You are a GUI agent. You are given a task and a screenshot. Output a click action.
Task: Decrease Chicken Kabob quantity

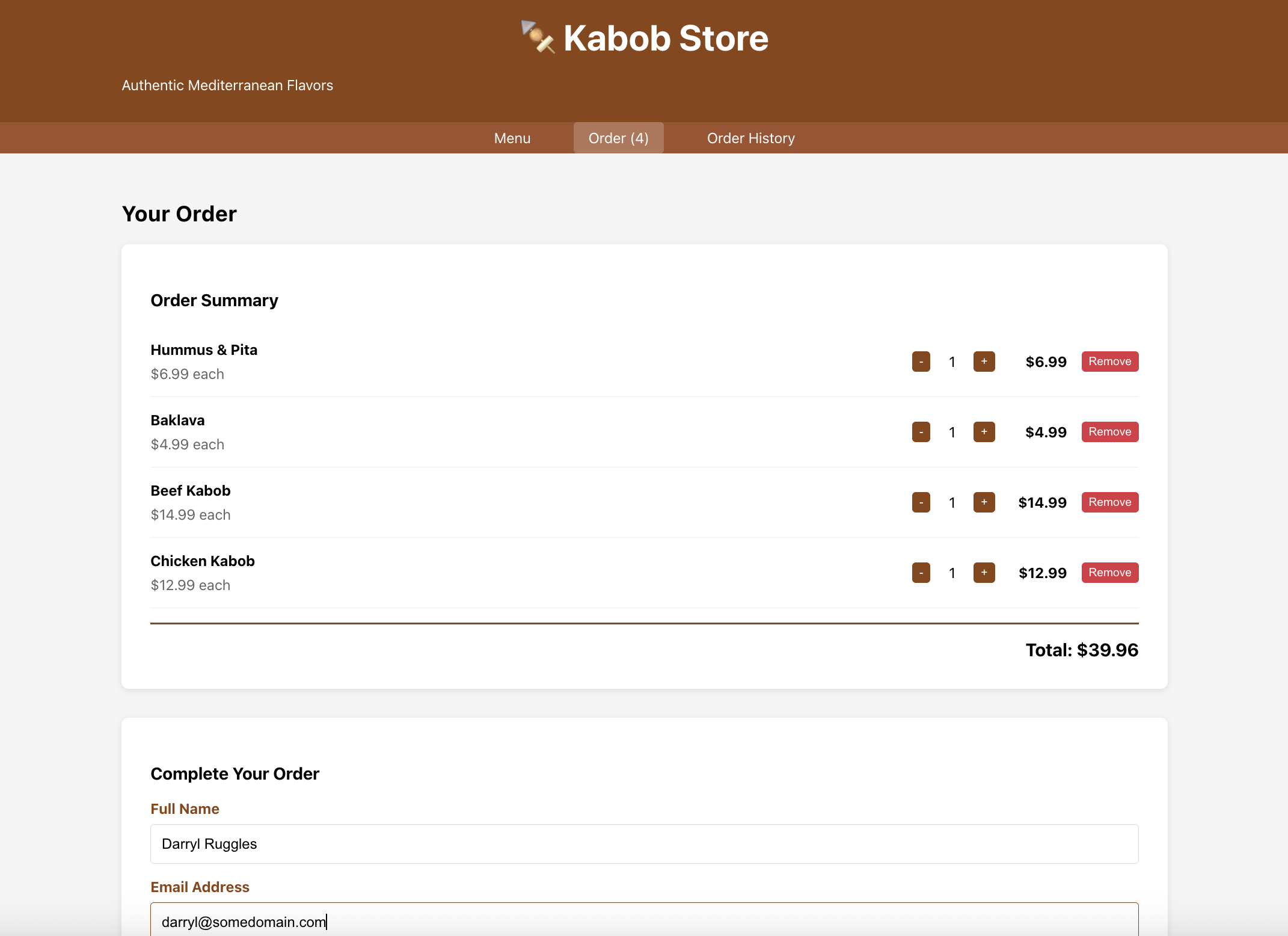tap(921, 573)
